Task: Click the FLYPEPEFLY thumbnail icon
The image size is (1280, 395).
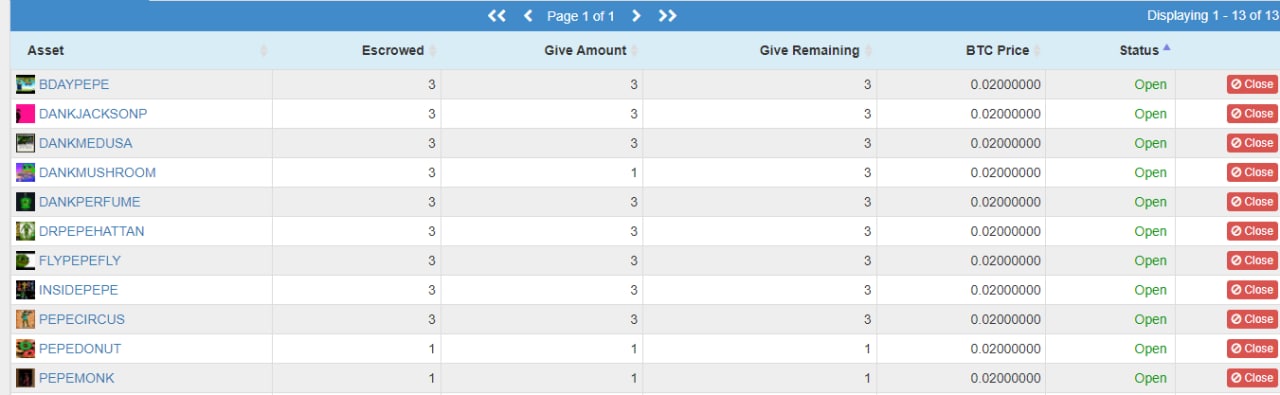Action: click(25, 261)
